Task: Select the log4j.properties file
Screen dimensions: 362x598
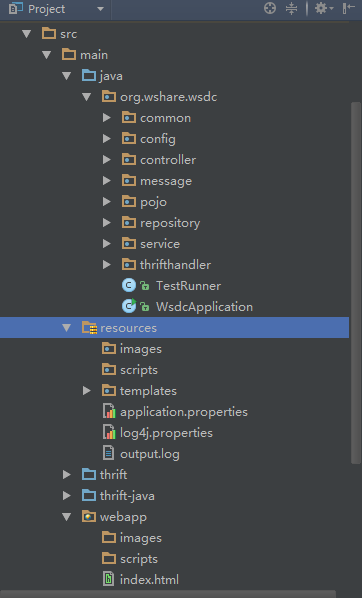Action: (x=166, y=433)
